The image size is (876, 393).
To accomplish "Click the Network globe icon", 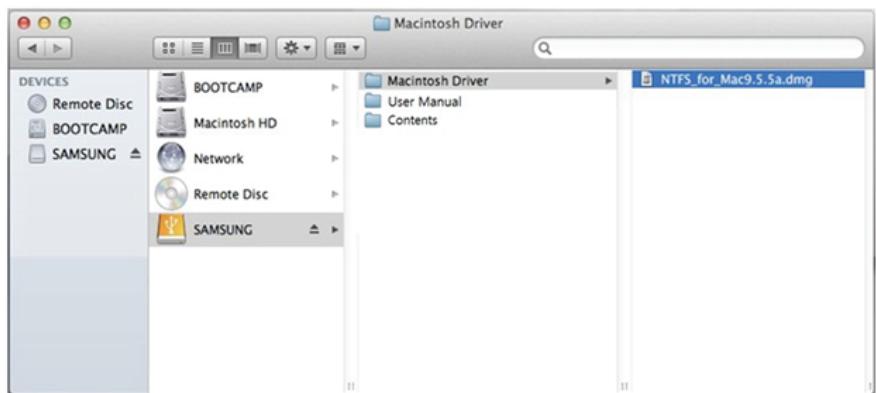I will coord(171,159).
